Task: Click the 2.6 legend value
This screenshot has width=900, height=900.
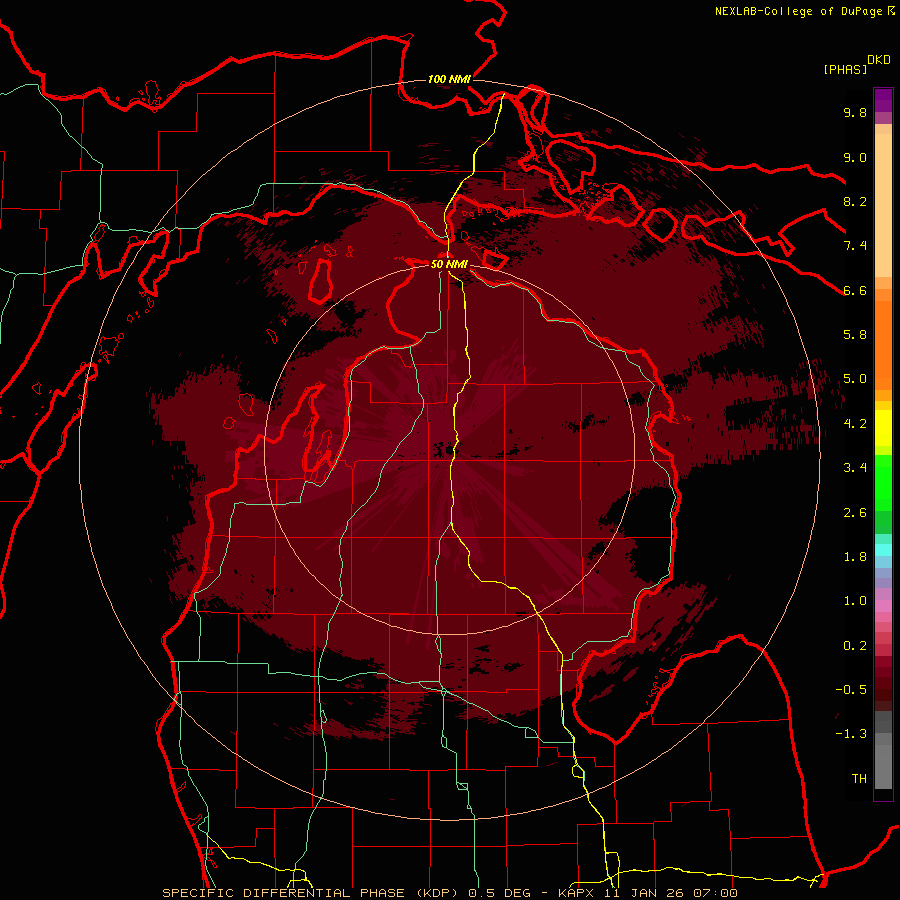Action: click(x=855, y=513)
